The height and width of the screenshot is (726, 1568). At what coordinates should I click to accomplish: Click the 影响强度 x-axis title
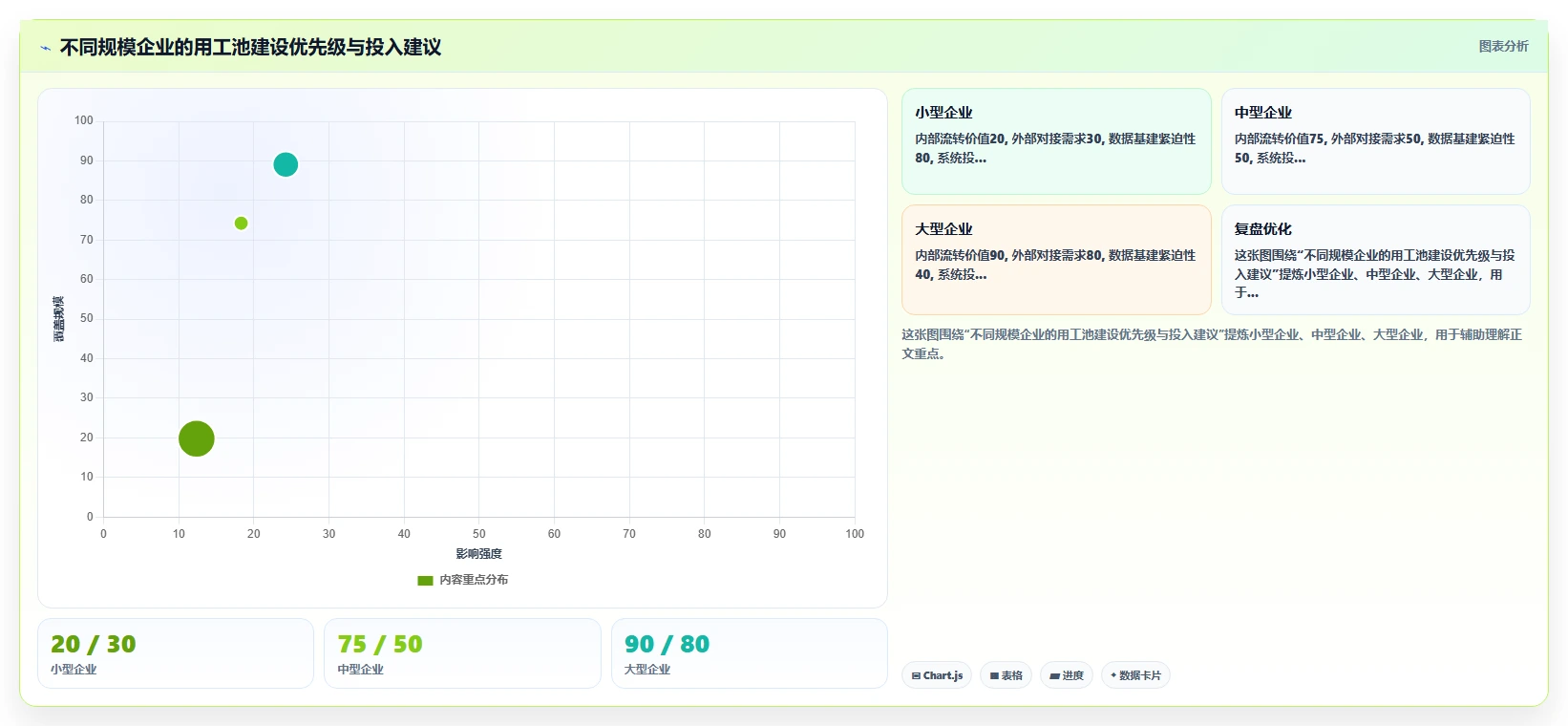[478, 554]
